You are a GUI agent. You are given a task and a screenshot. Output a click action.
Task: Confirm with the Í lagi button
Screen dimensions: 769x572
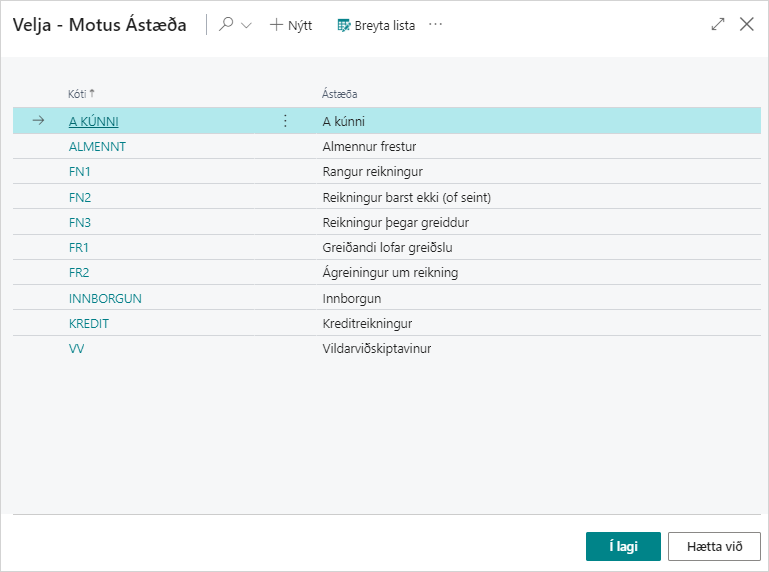click(x=623, y=546)
